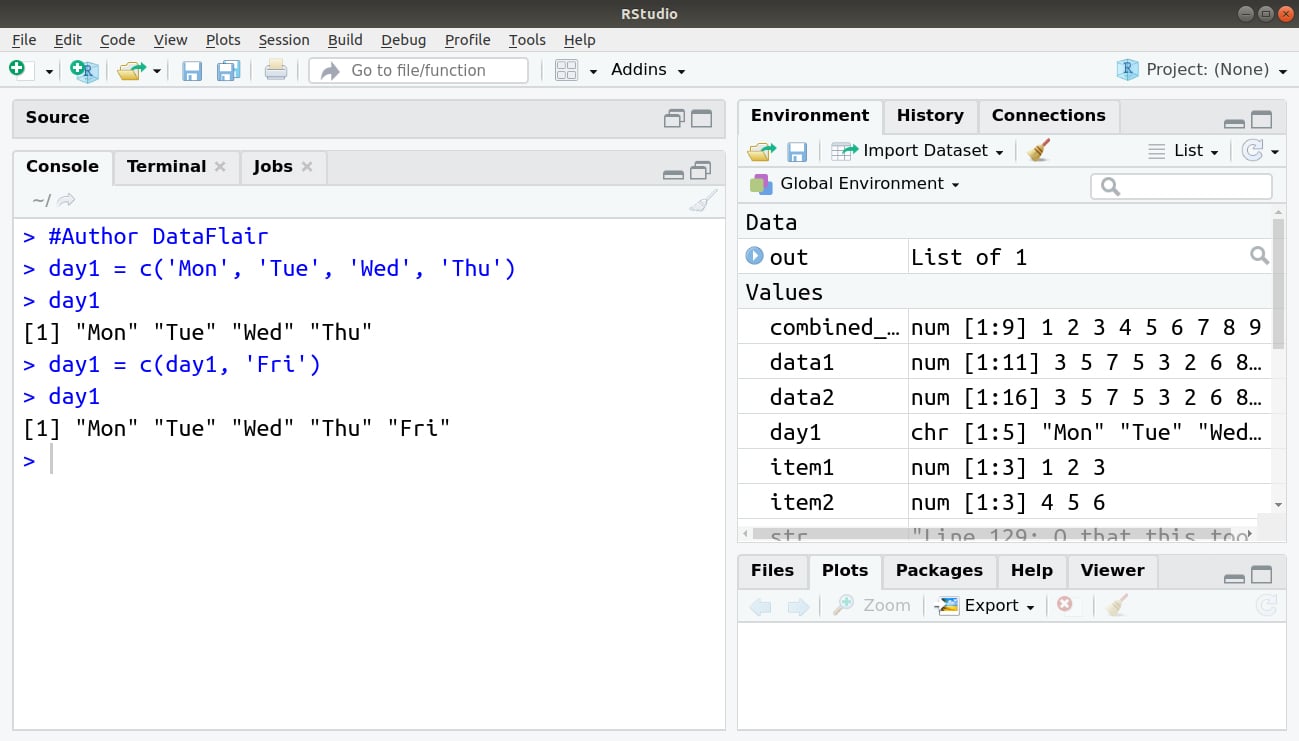1299x741 pixels.
Task: Switch to the Viewer tab
Action: click(1112, 570)
